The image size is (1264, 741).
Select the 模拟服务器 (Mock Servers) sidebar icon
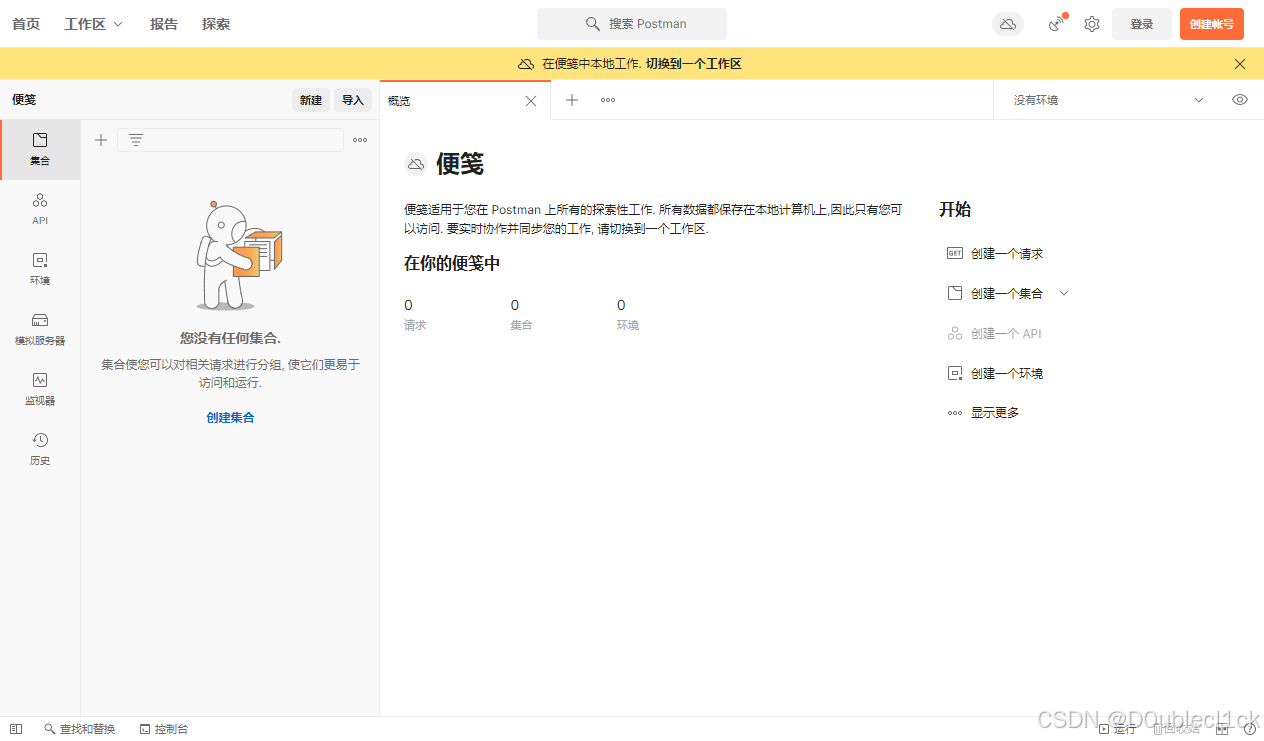click(x=40, y=330)
